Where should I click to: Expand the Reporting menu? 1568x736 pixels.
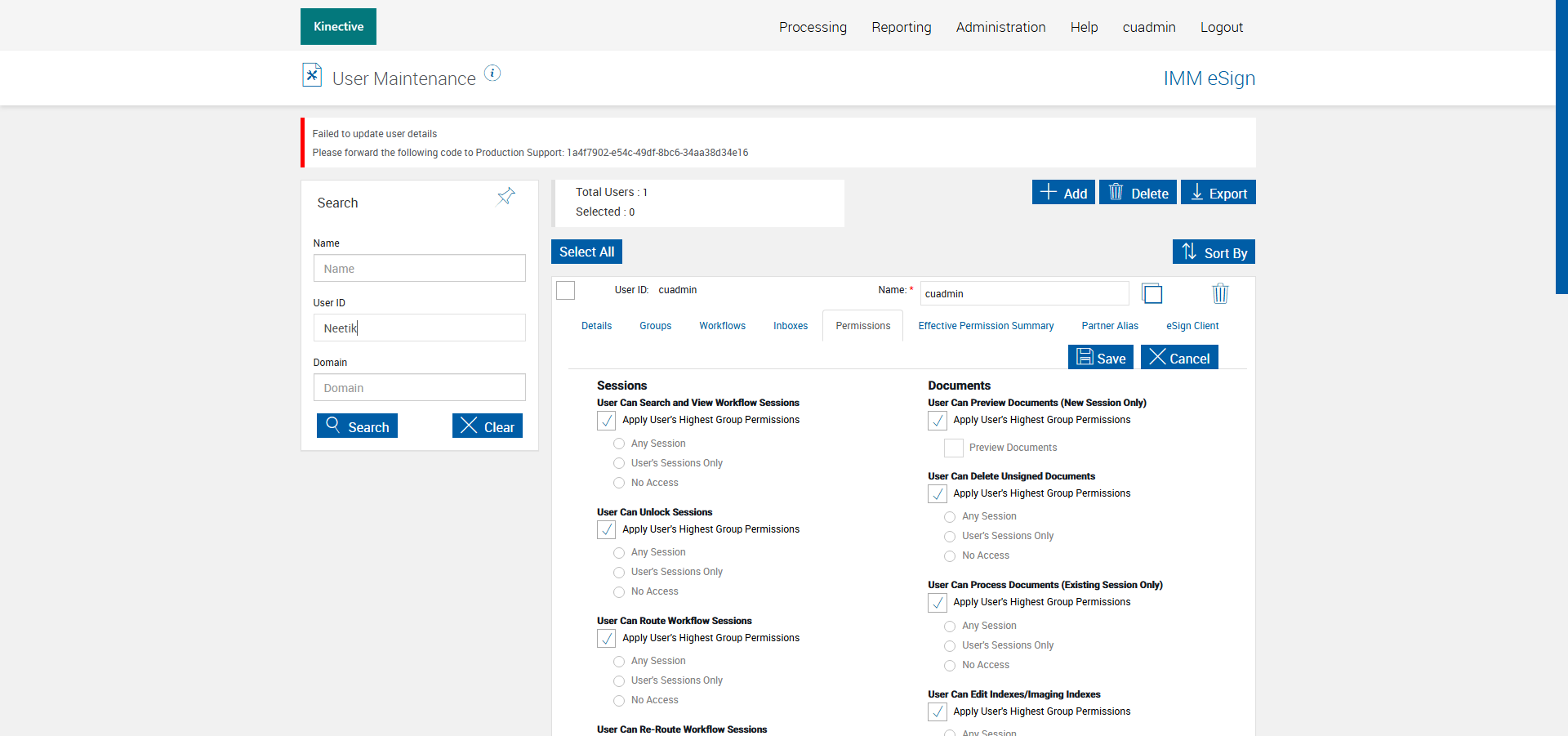pos(901,27)
